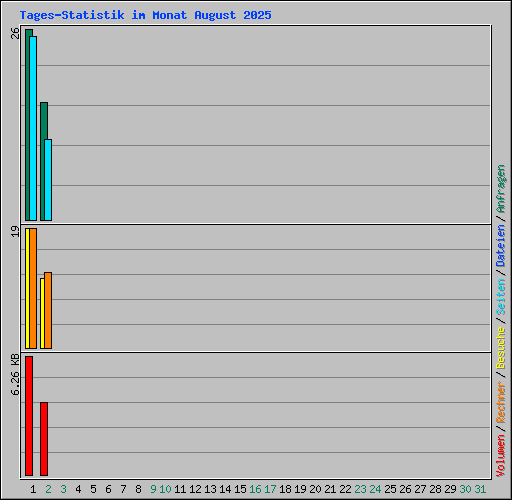512x500 pixels.
Task: Click day label 20 on the x-axis
Action: [x=315, y=489]
